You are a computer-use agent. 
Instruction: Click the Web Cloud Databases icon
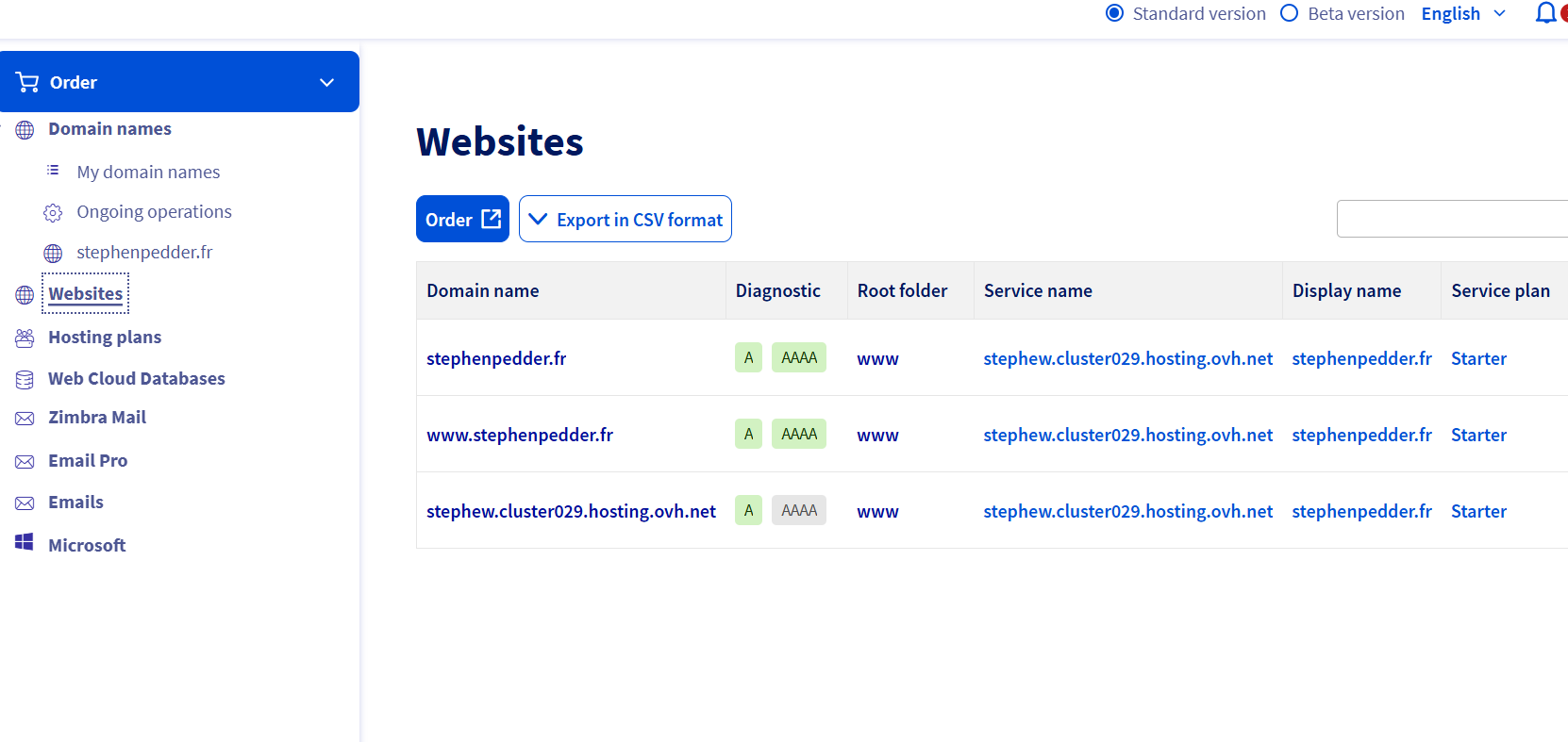click(x=25, y=380)
